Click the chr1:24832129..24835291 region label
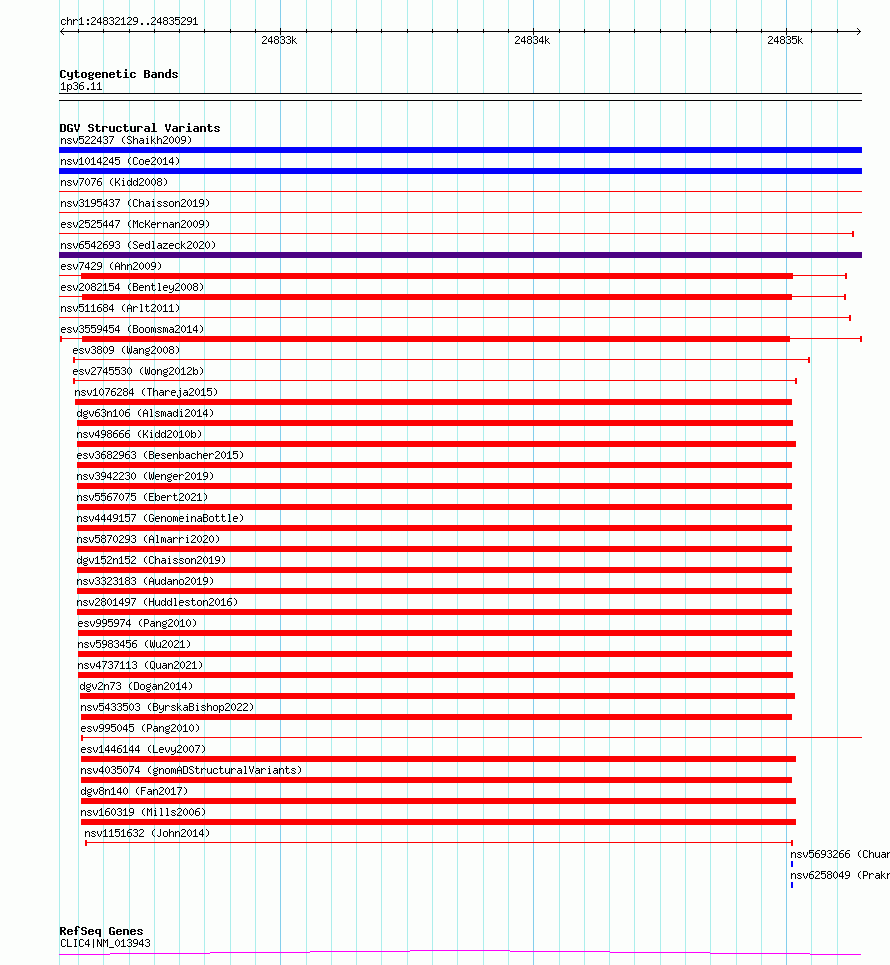Image resolution: width=890 pixels, height=965 pixels. coord(129,21)
